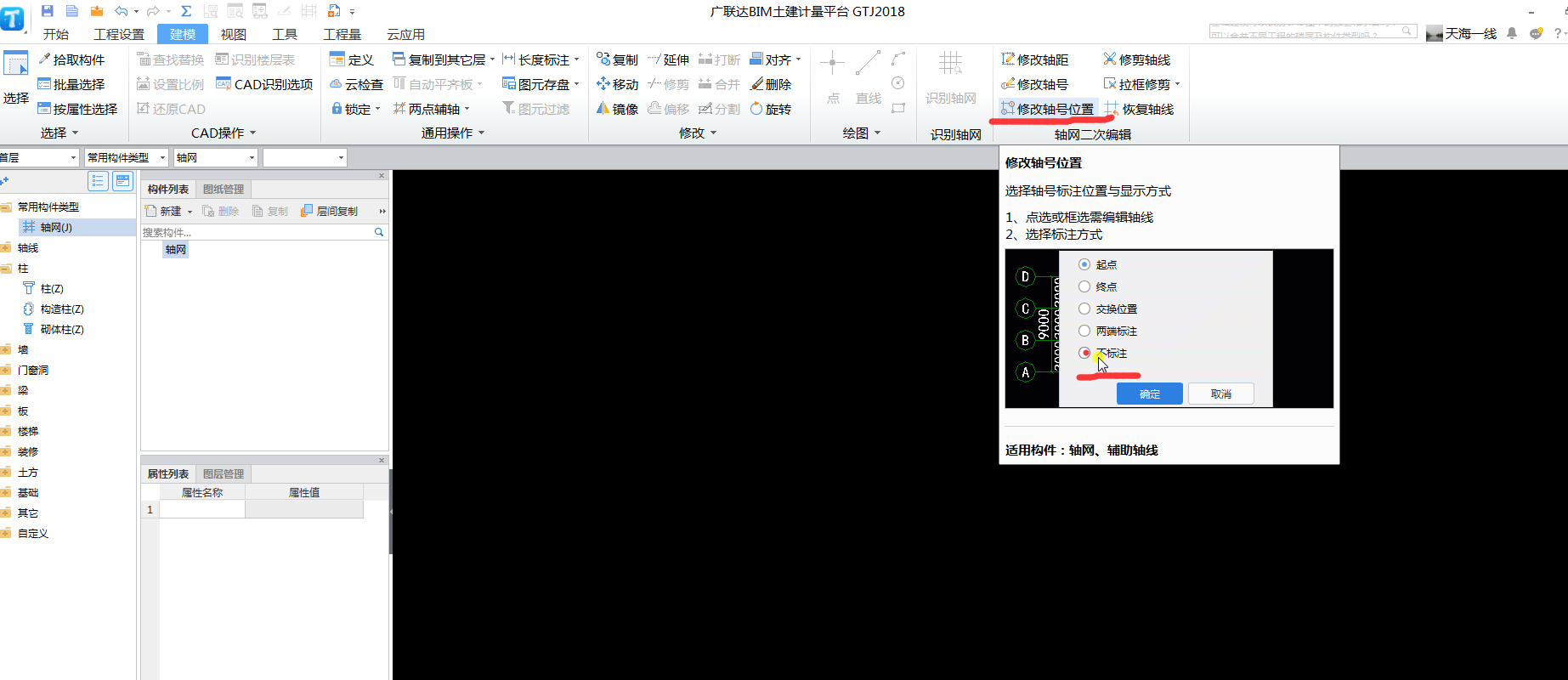This screenshot has height=680, width=1568.
Task: Switch to 图层管理 tab
Action: (224, 474)
